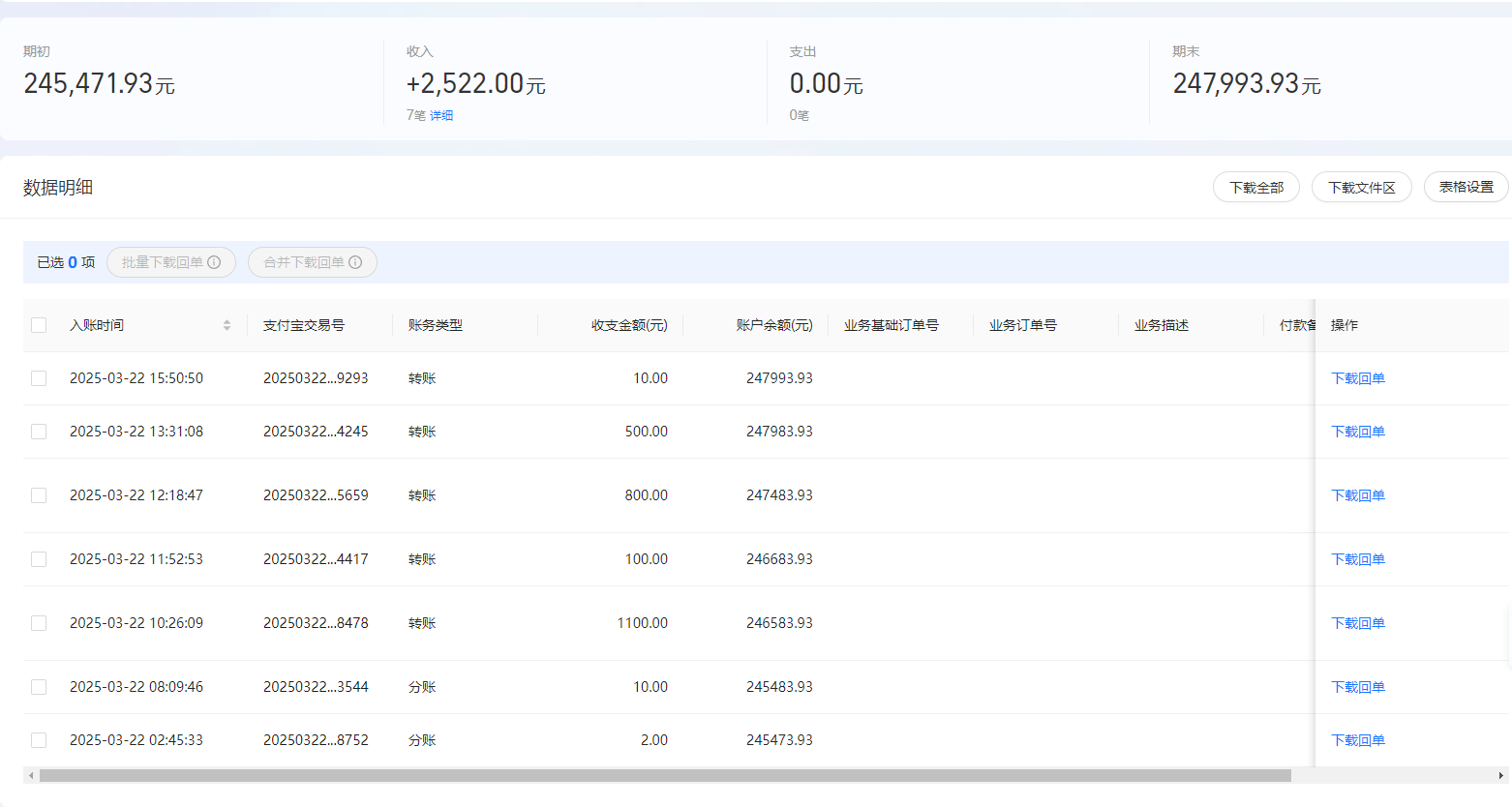Click the 分账 type in the 08:09:46 row
This screenshot has width=1512, height=807.
point(422,687)
